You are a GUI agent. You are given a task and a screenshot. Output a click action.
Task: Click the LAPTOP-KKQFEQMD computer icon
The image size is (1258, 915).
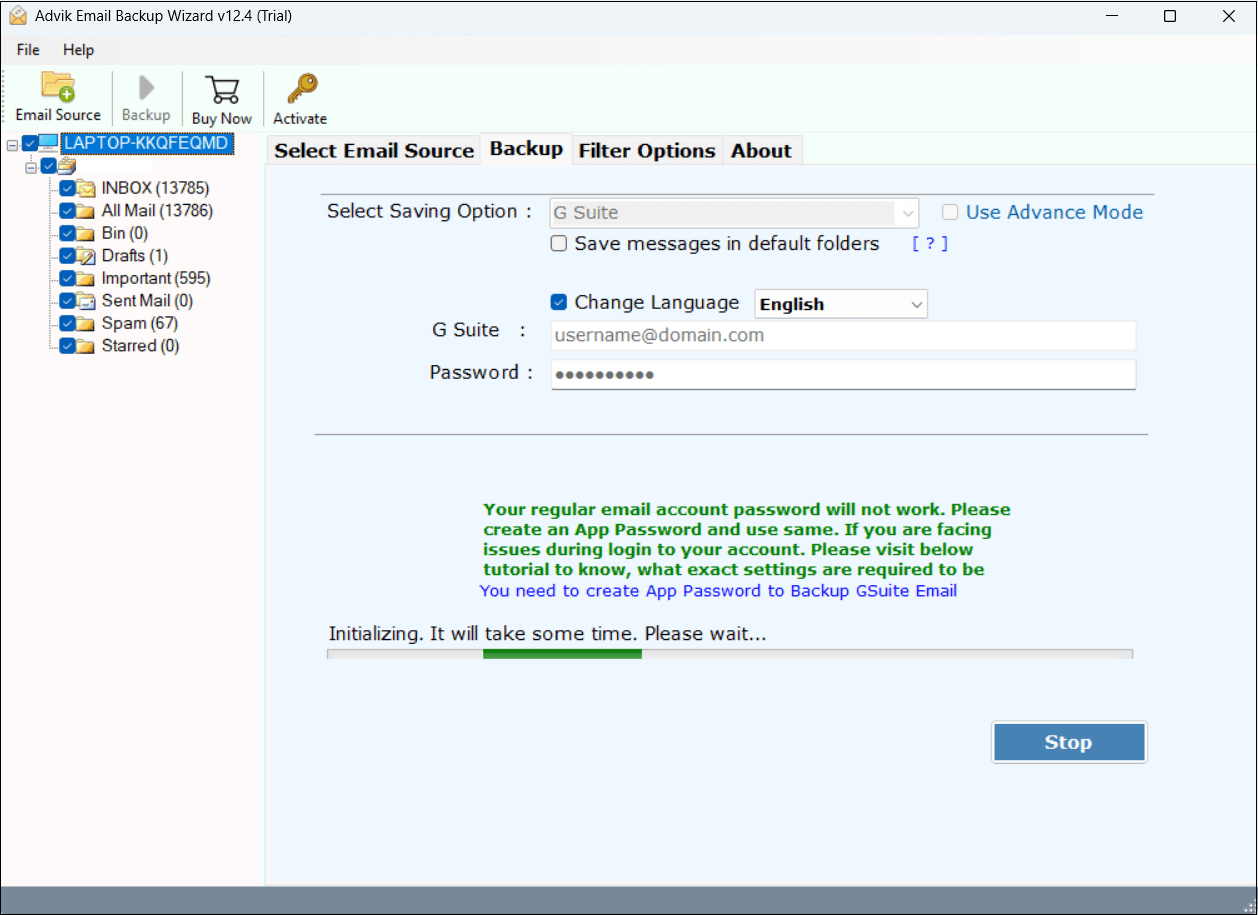48,142
